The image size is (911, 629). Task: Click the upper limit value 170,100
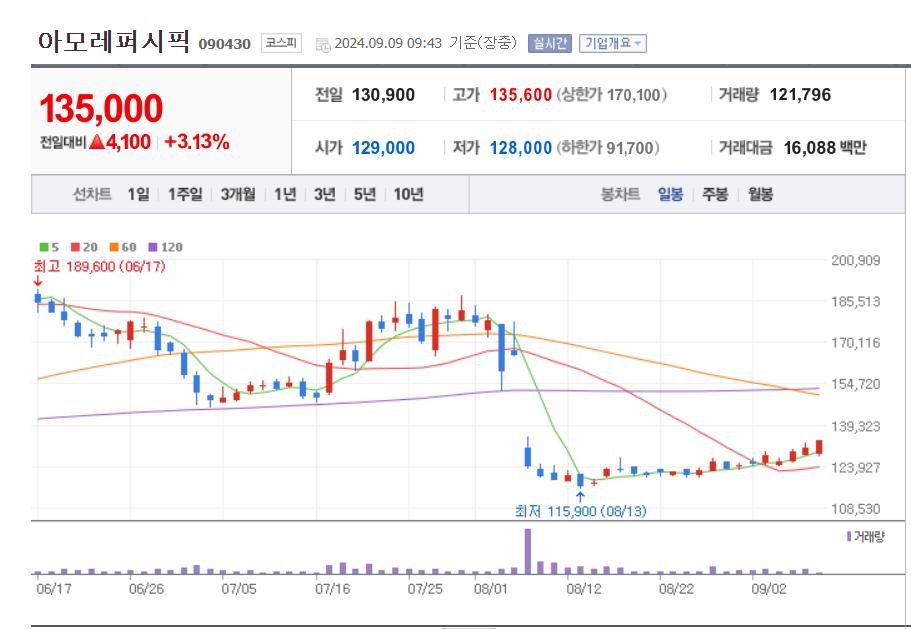634,95
